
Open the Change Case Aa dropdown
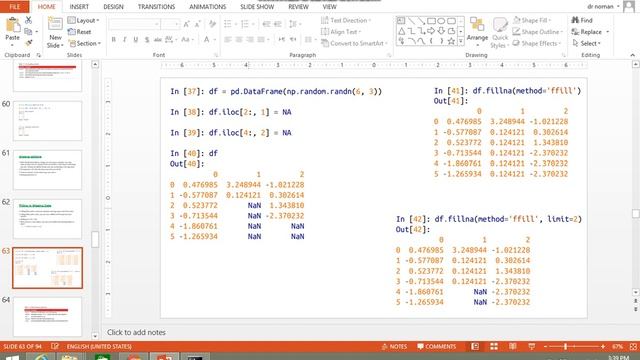187,40
